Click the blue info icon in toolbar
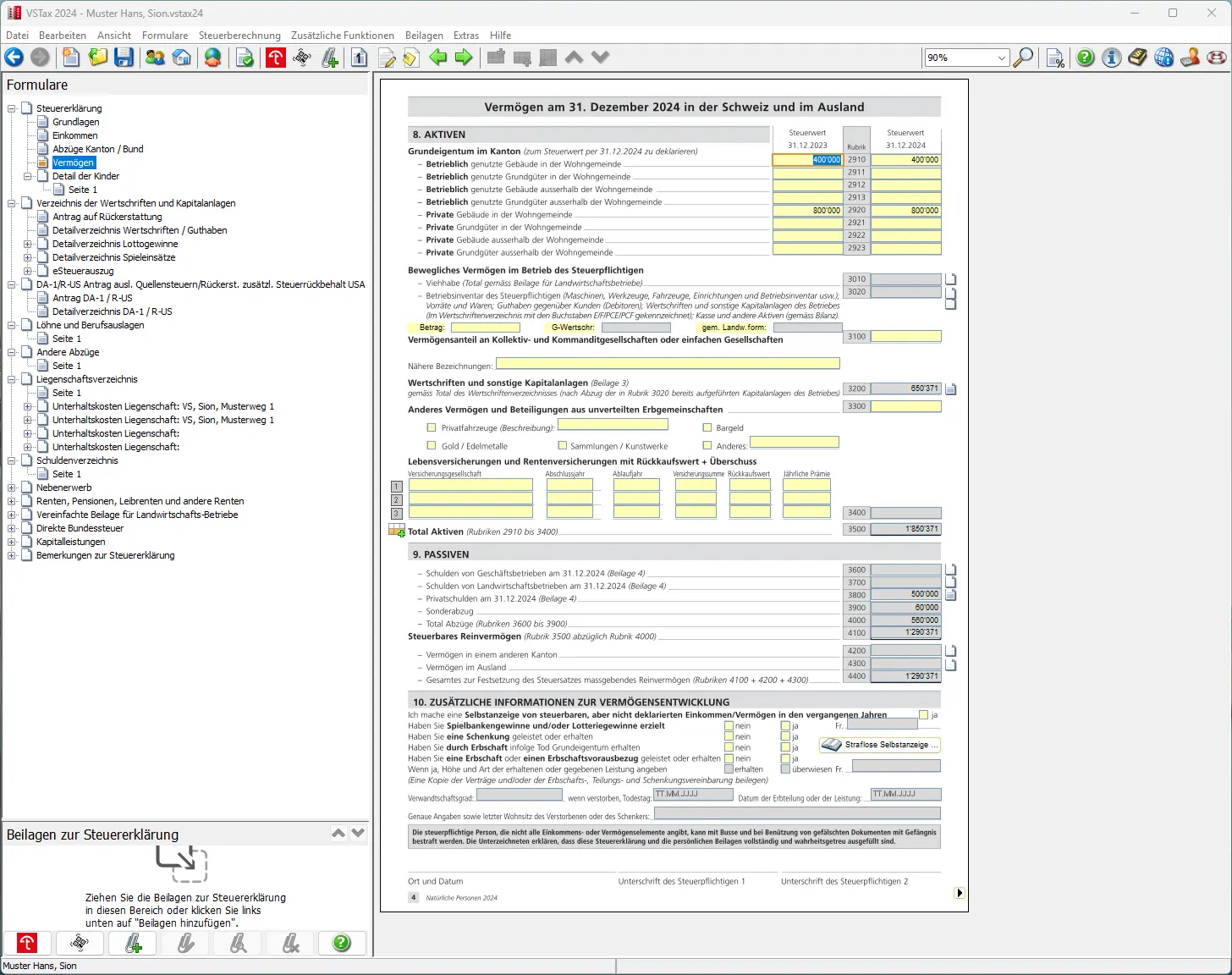The image size is (1232, 975). coord(1112,58)
